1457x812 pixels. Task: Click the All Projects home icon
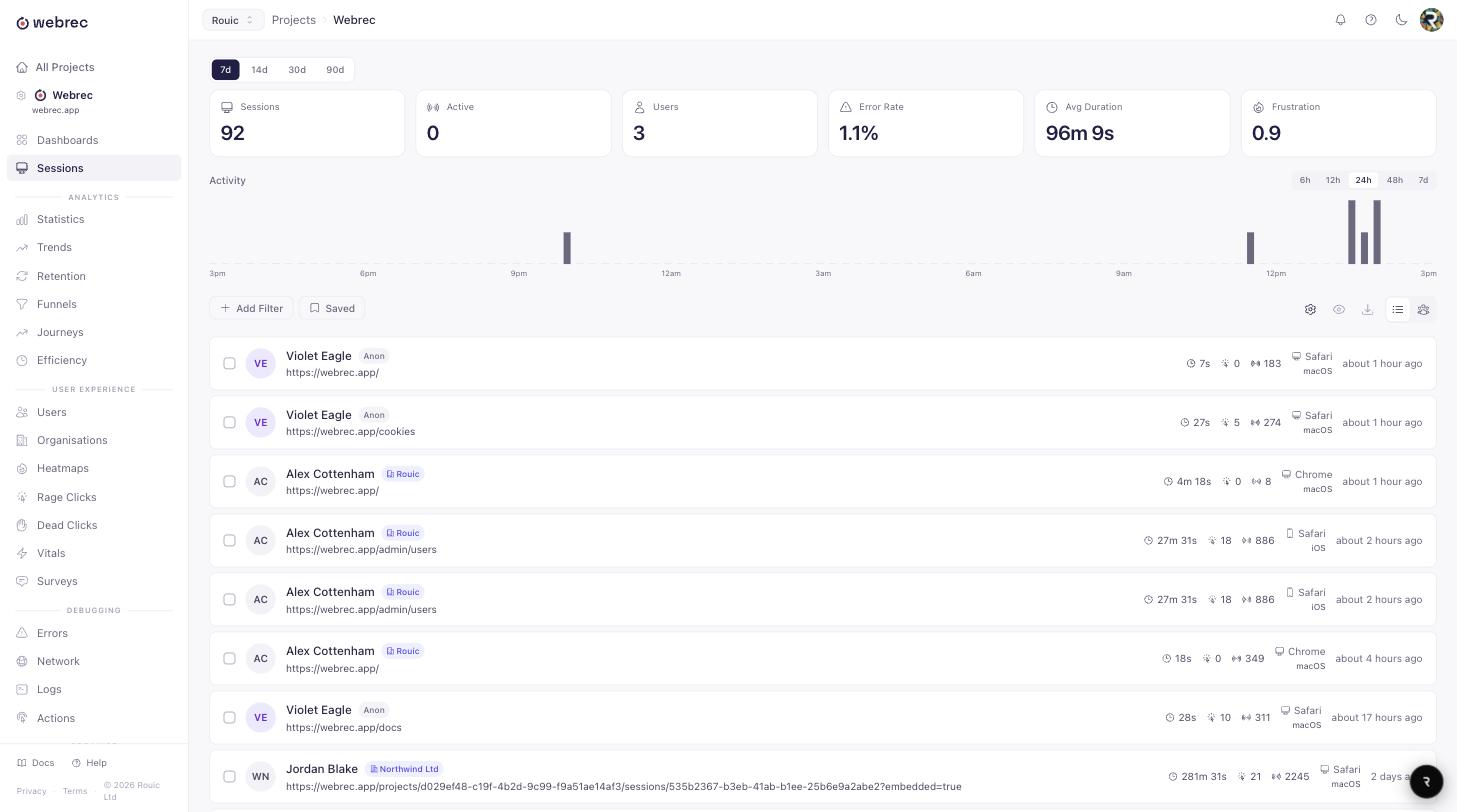pyautogui.click(x=22, y=67)
